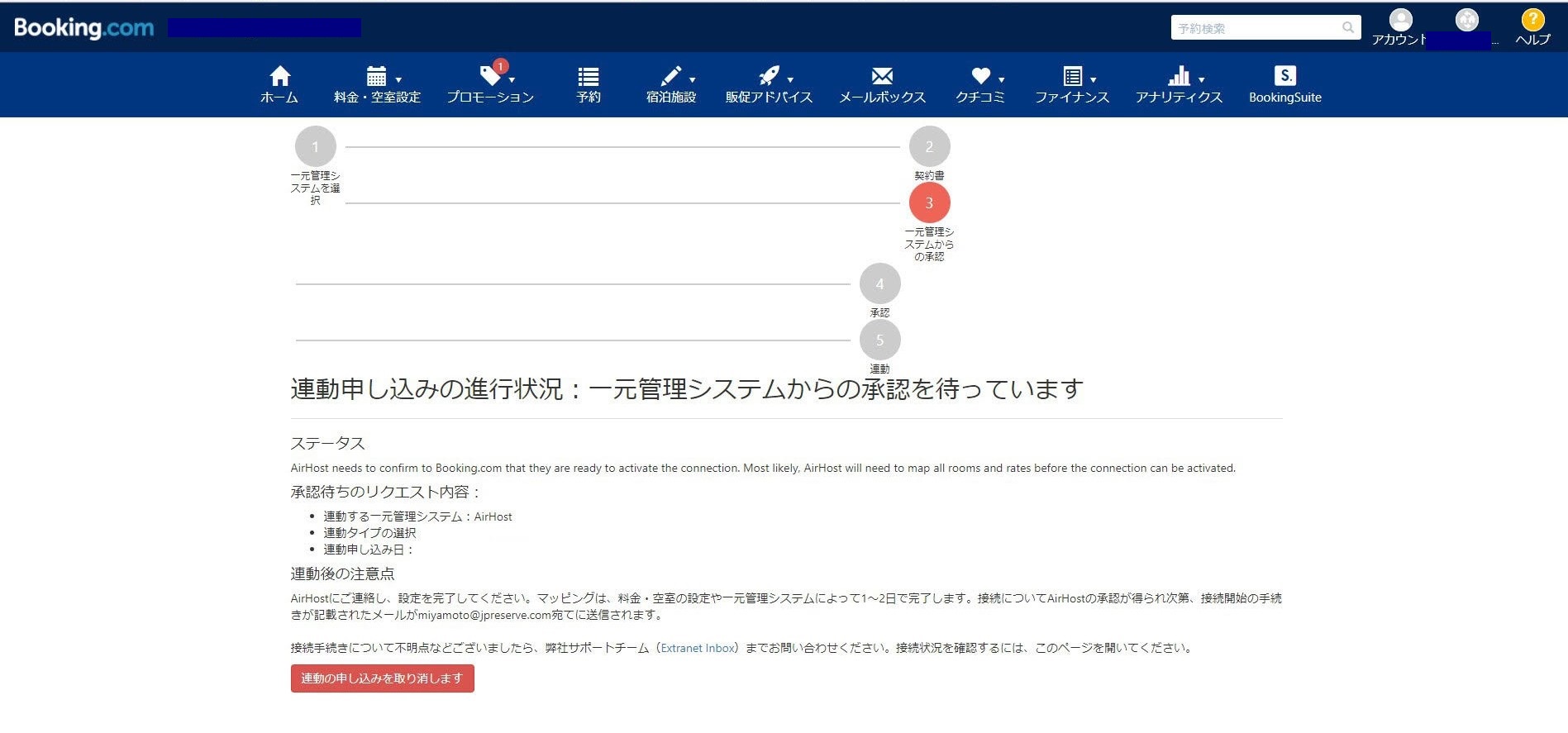Expand the アナリティクス dropdown arrow
This screenshot has width=1568, height=733.
1201,80
